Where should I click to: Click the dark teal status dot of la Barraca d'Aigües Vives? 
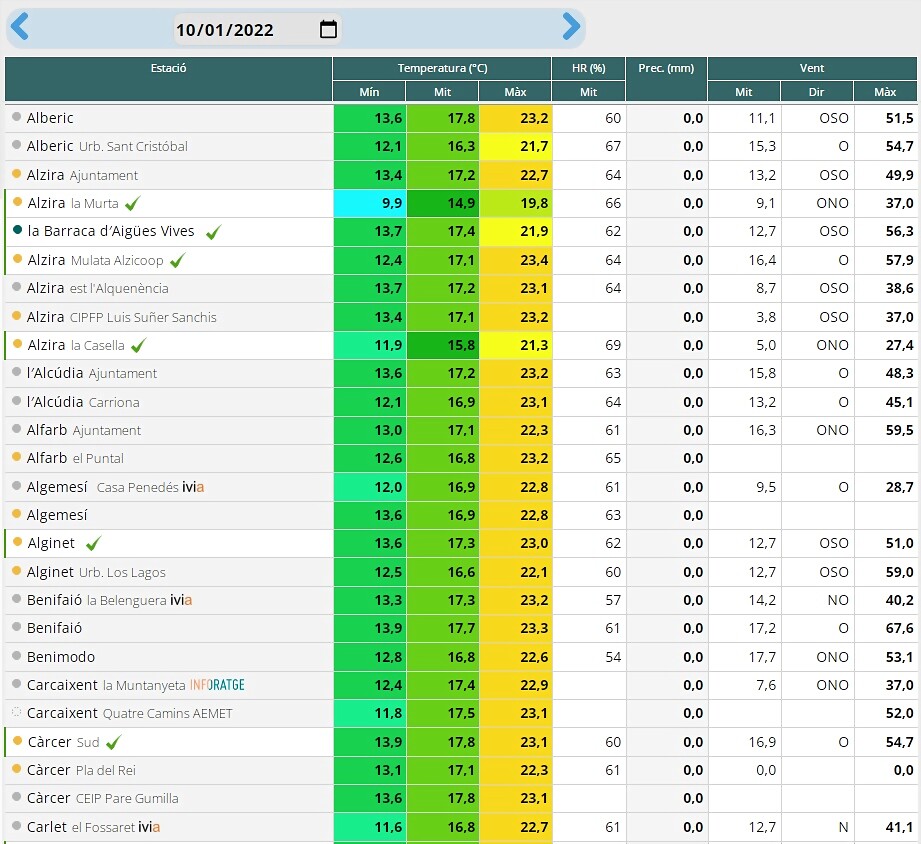[18, 230]
